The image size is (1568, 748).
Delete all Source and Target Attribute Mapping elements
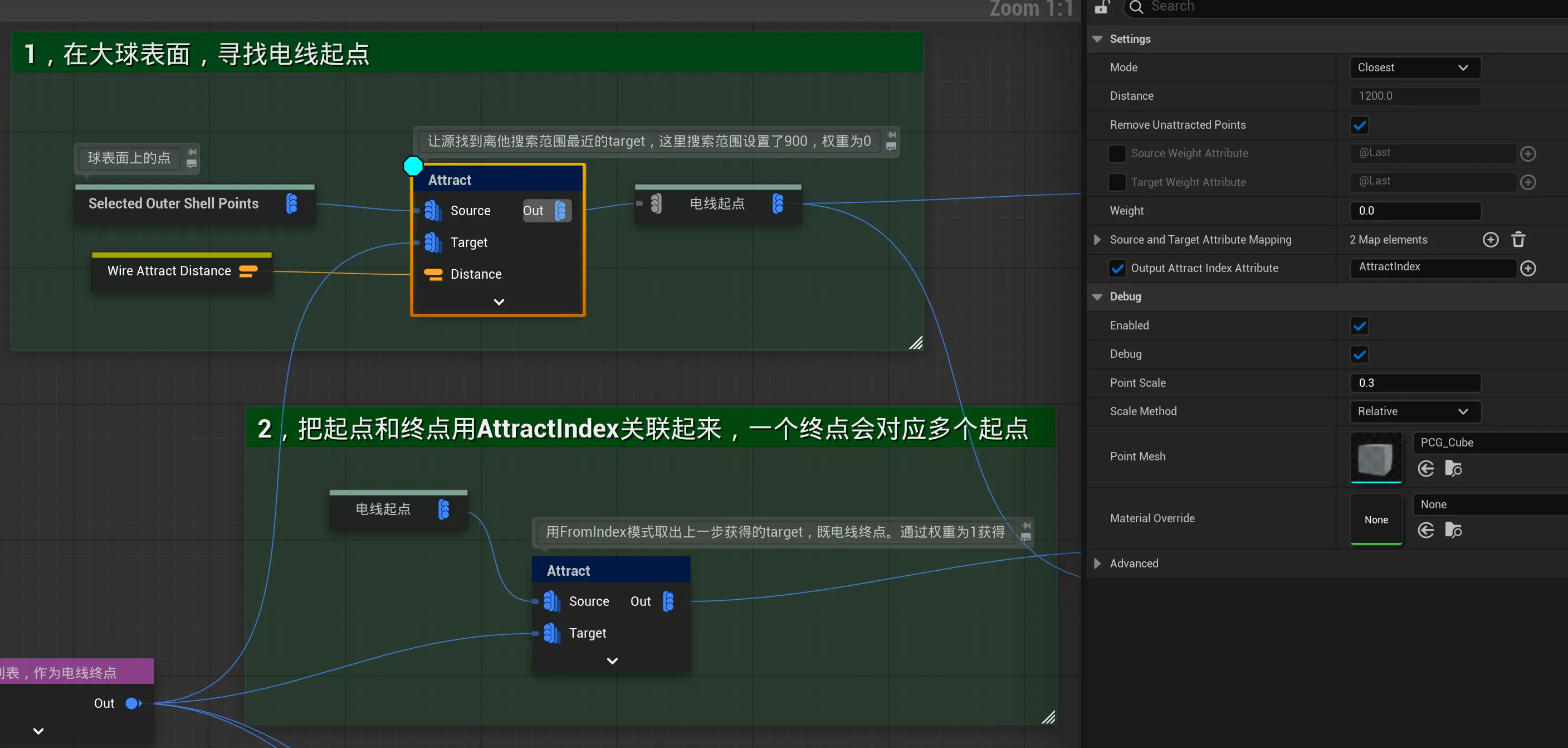[1518, 239]
